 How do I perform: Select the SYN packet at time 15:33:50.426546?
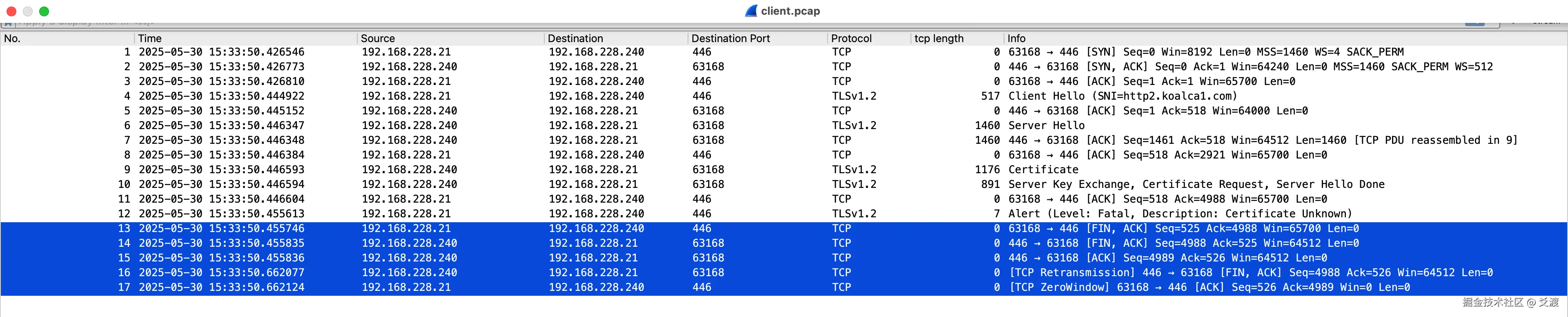[x=784, y=52]
